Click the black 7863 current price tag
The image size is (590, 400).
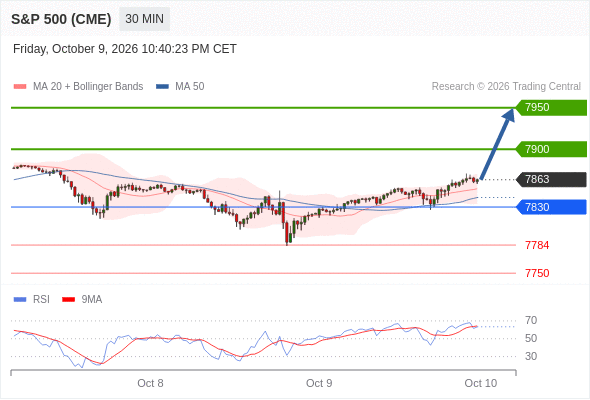coord(551,179)
